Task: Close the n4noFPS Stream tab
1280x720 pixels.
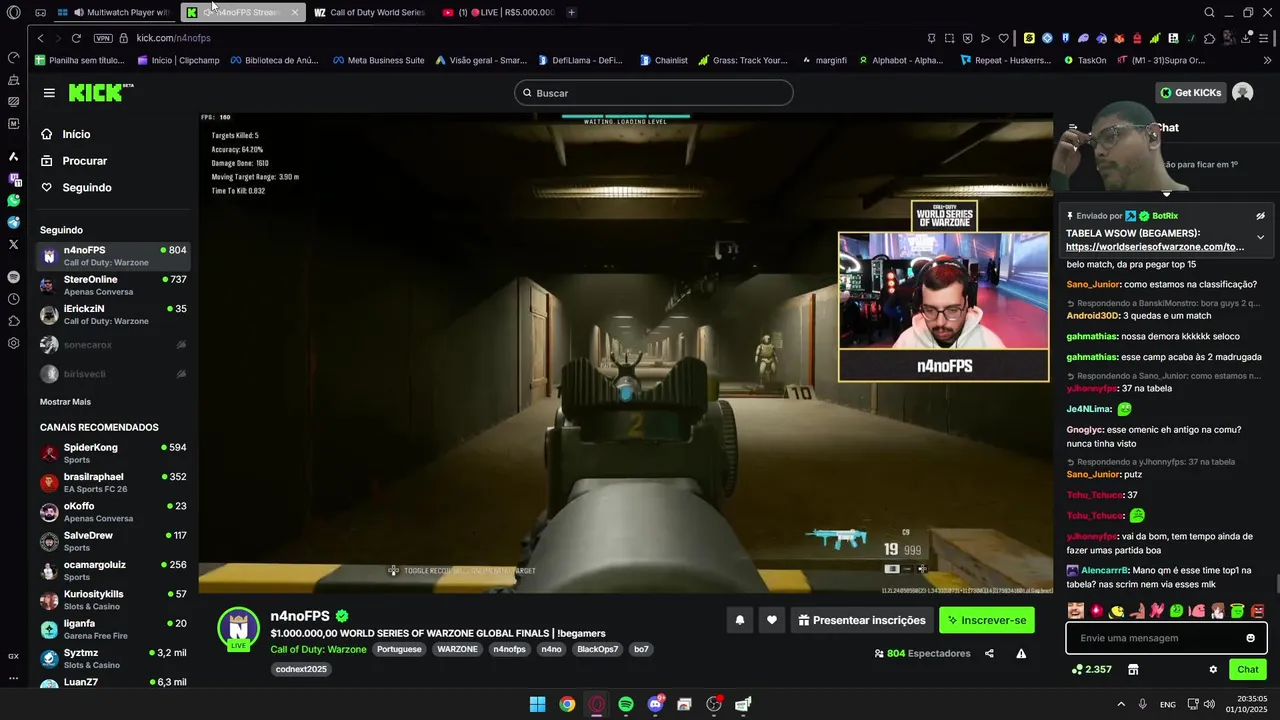Action: tap(294, 12)
